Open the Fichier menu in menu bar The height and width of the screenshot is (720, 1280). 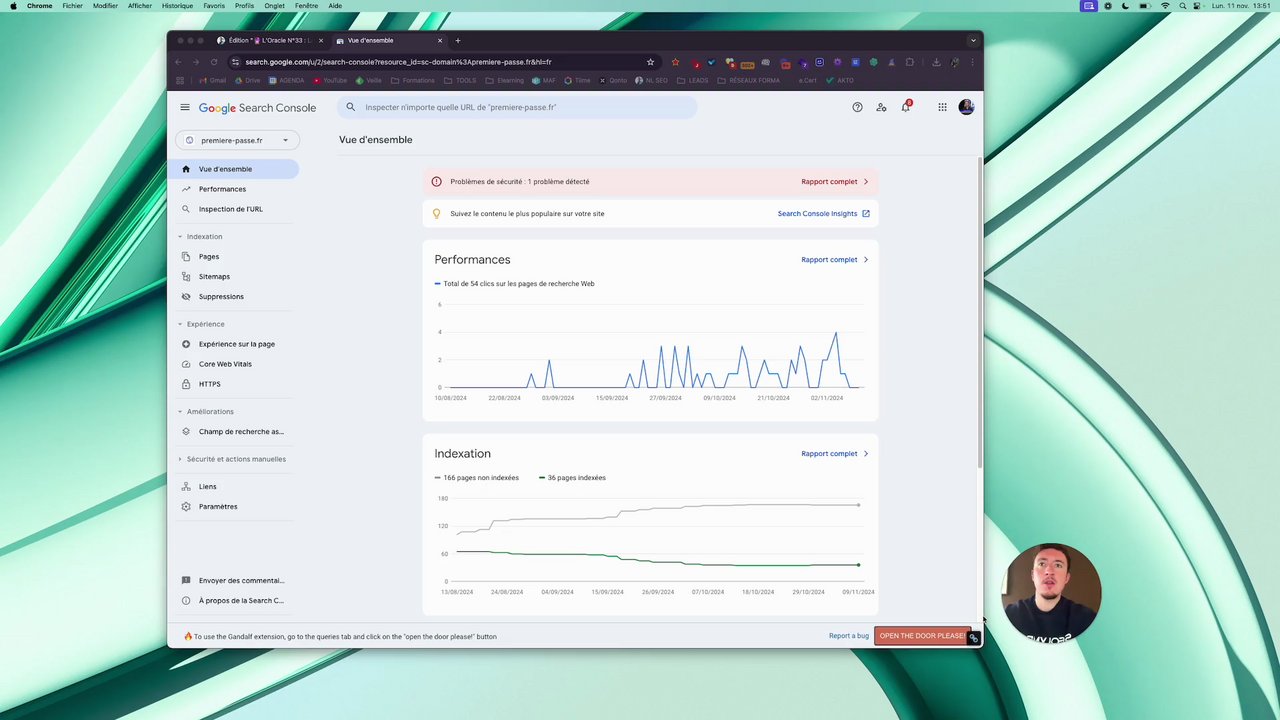(72, 6)
